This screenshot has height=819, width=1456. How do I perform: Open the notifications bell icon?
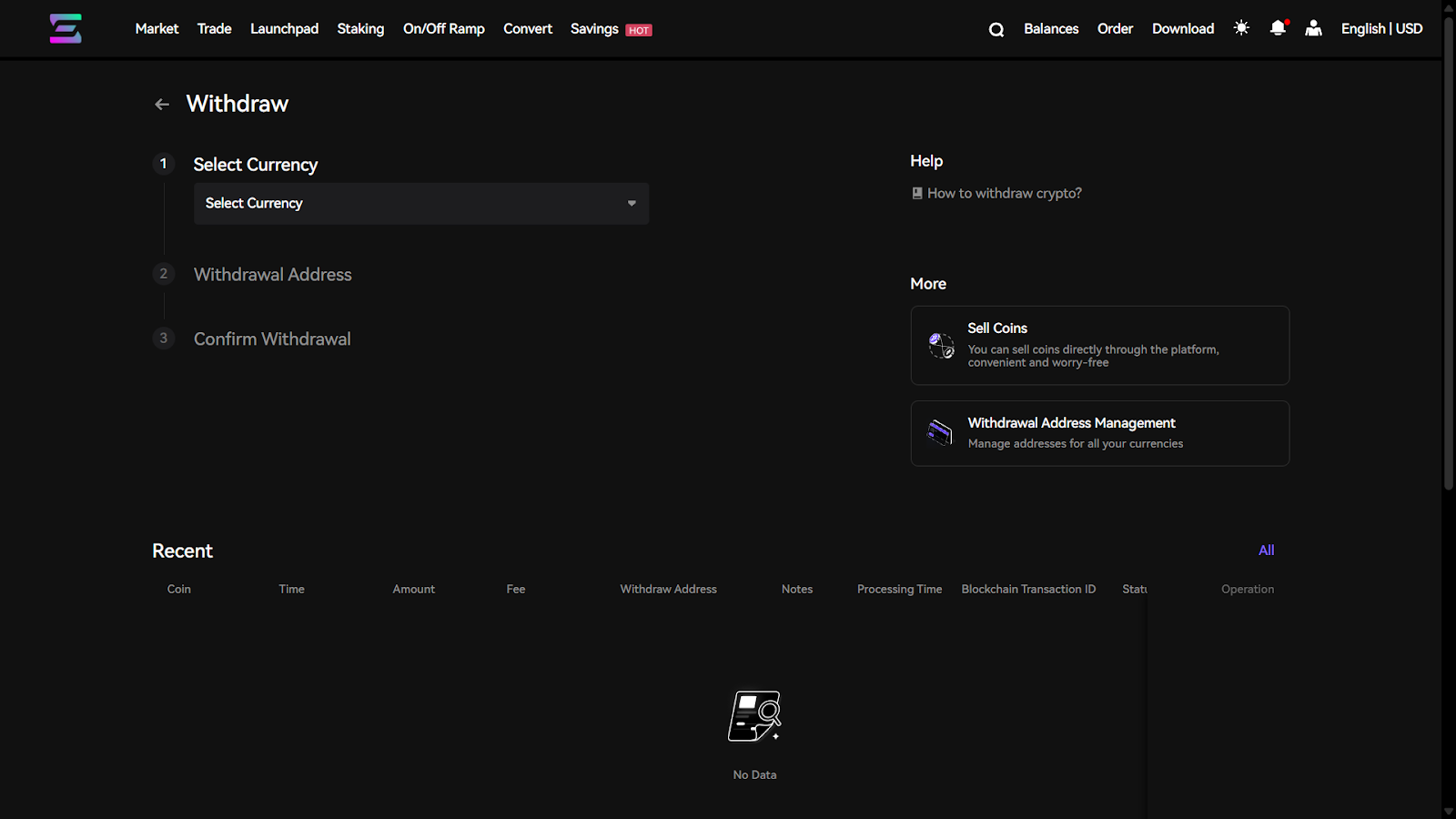(x=1278, y=28)
